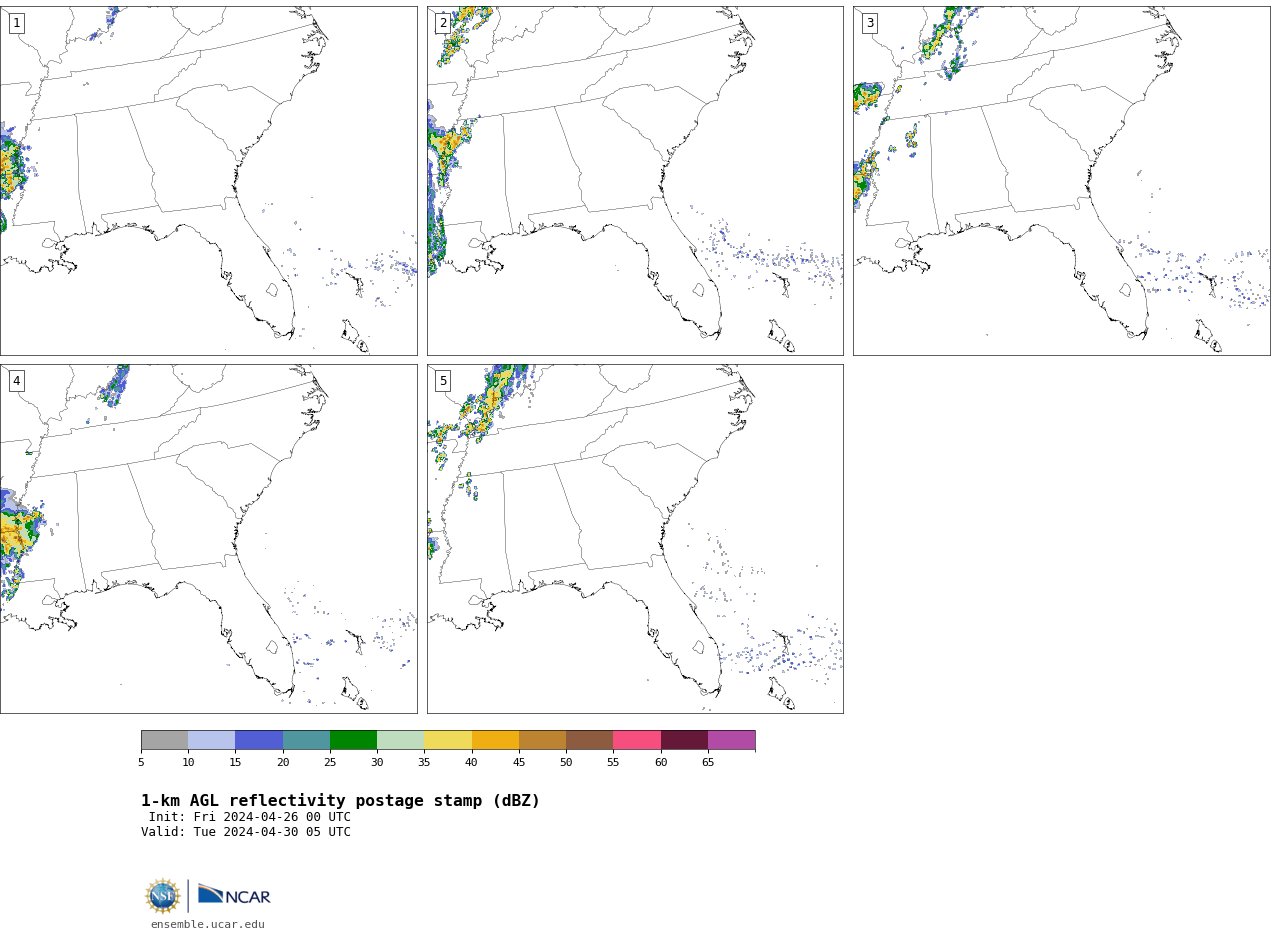
Task: Click the panel label number 3
Action: click(x=870, y=23)
